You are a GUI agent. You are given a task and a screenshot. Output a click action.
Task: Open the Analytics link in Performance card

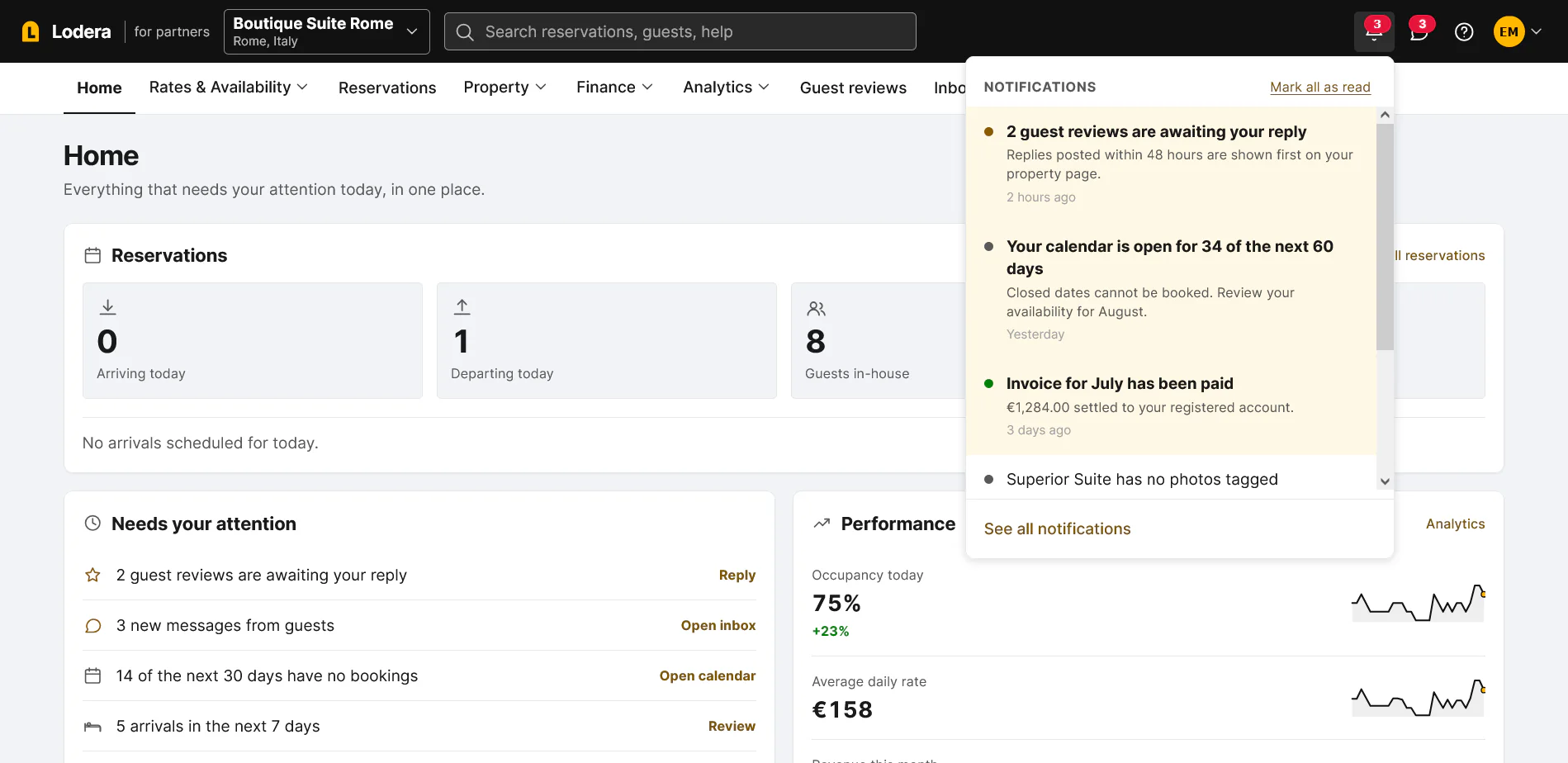point(1455,524)
